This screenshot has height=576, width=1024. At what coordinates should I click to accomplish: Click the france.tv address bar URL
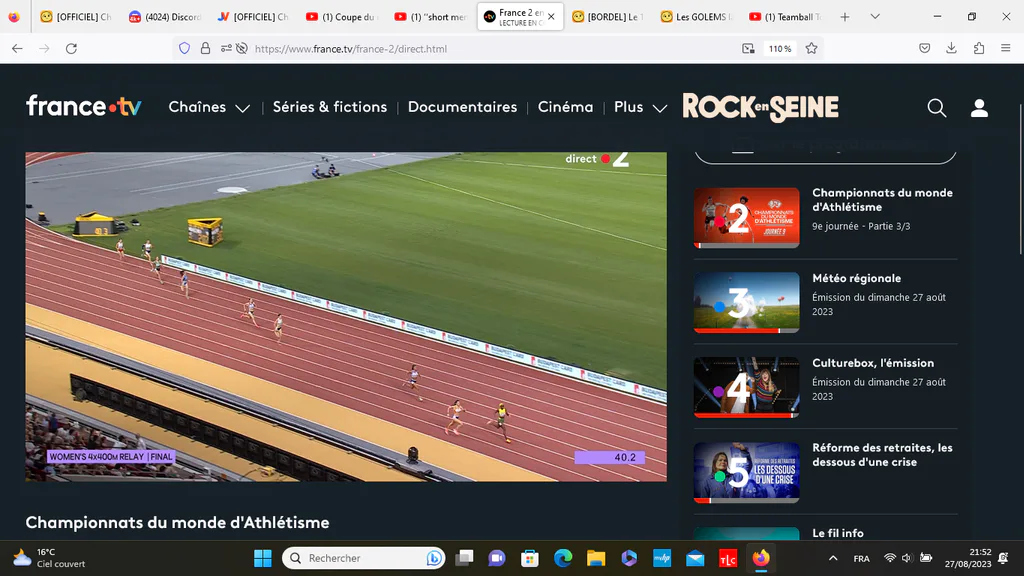tap(351, 49)
